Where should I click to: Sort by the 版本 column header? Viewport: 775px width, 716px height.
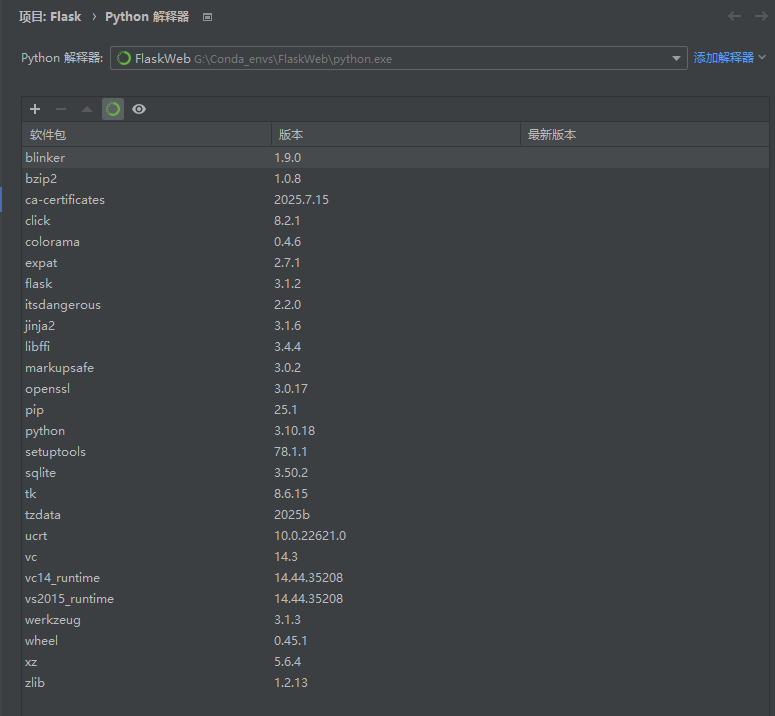point(396,134)
